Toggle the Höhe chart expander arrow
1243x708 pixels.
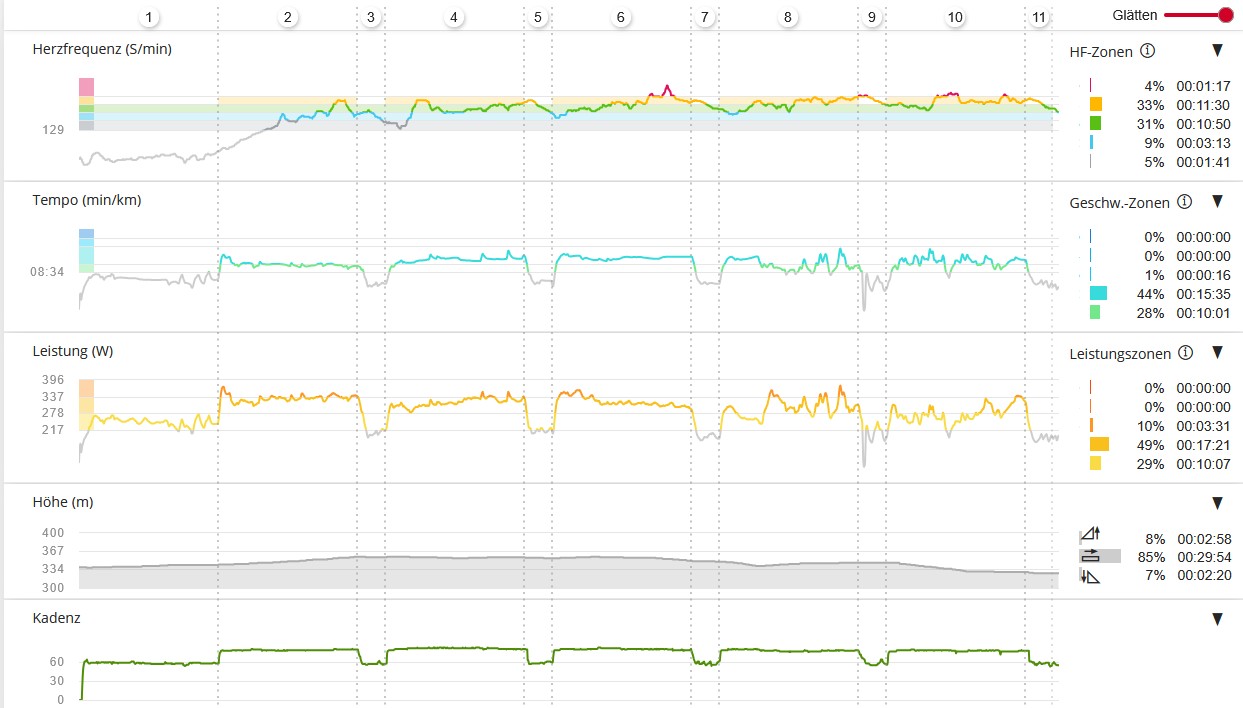[1217, 503]
